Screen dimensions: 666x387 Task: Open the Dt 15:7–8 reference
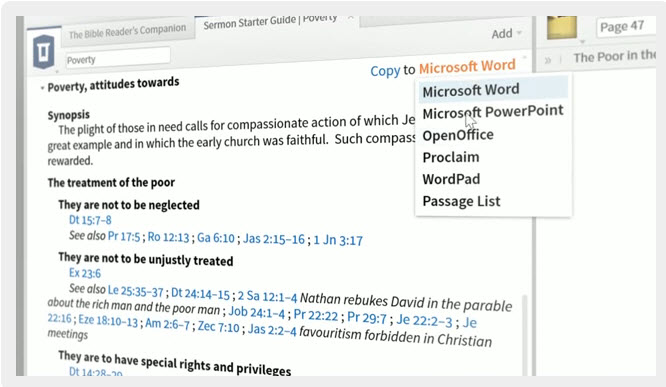tap(90, 220)
